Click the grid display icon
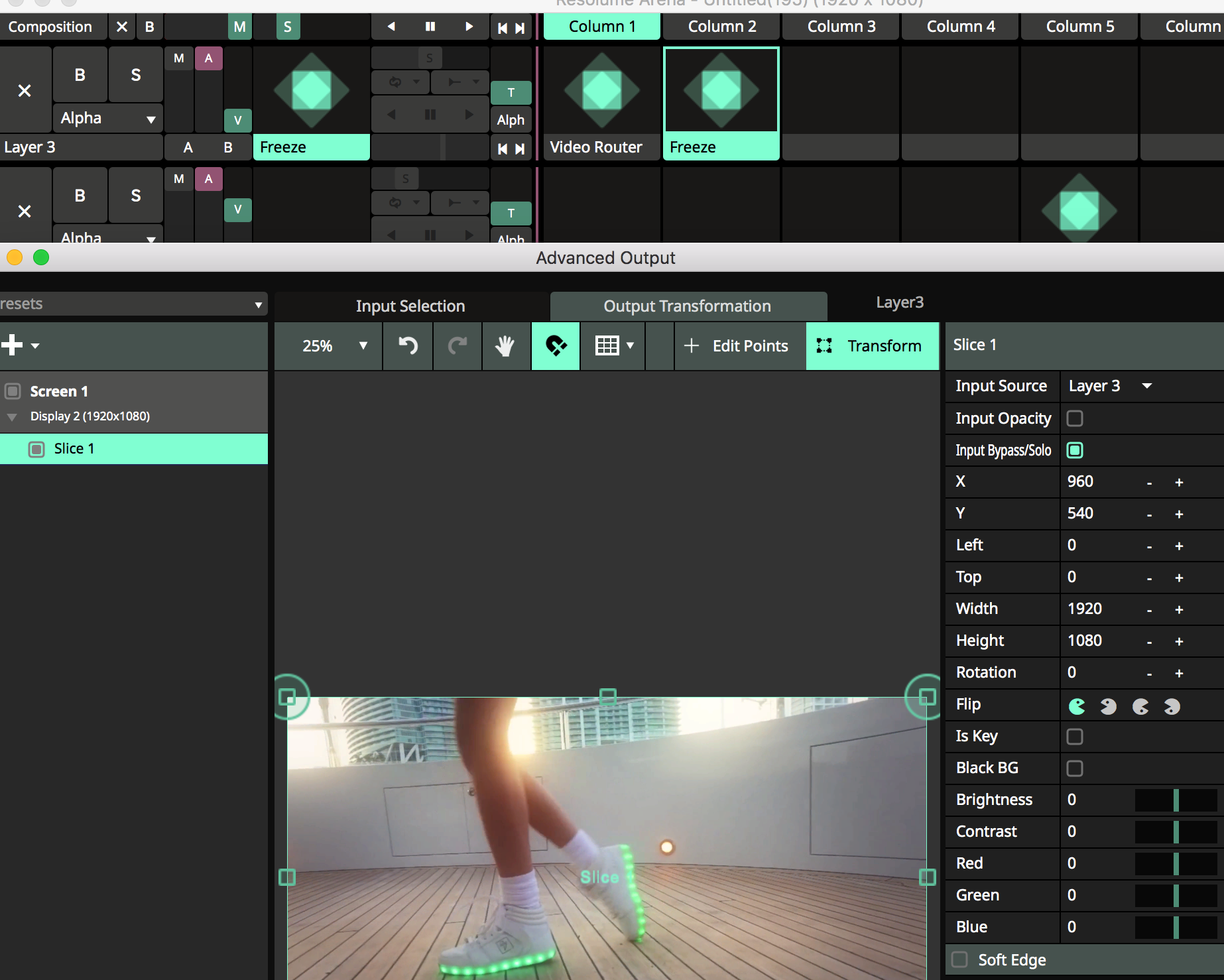The width and height of the screenshot is (1224, 980). tap(607, 345)
